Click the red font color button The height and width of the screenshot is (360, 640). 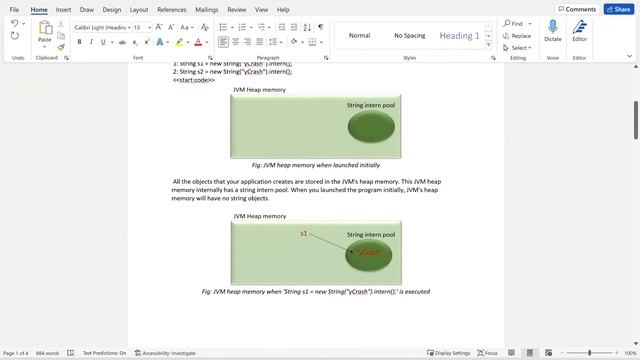click(198, 42)
